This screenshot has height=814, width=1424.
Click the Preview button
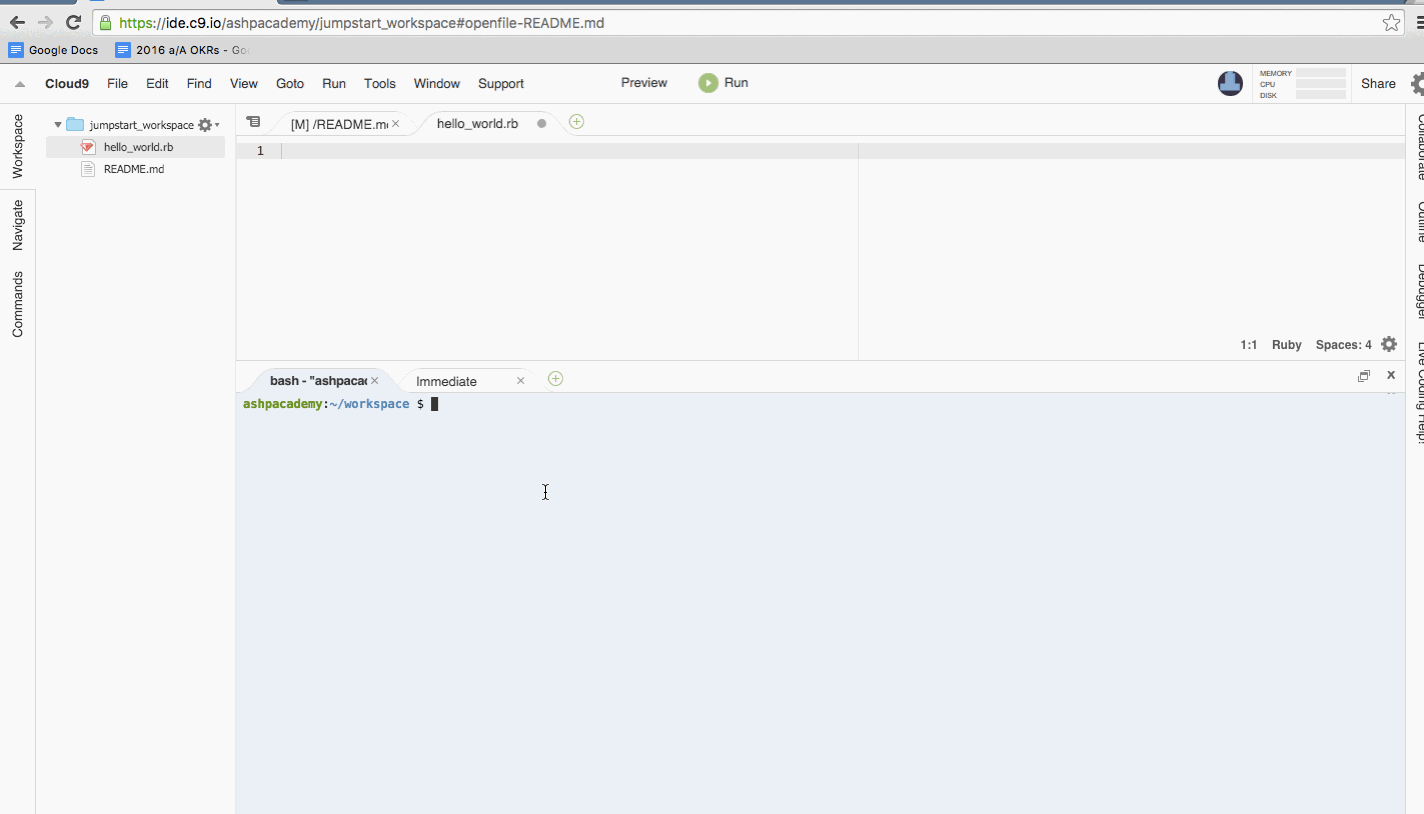[643, 83]
